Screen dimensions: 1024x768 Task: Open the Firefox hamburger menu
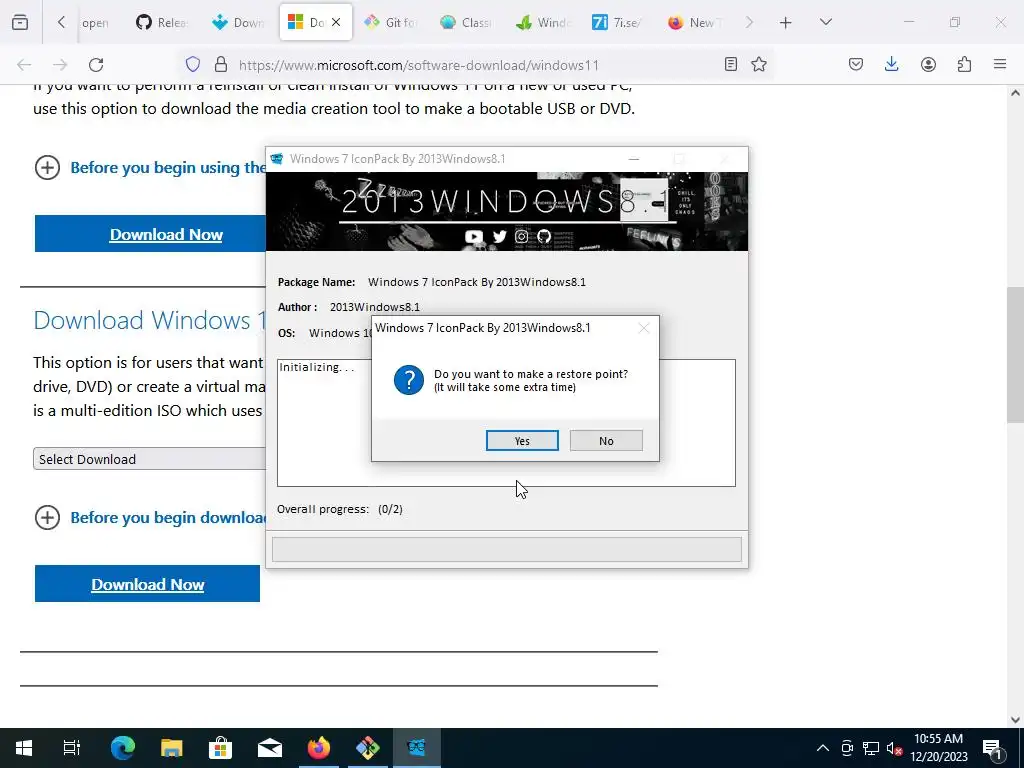point(1000,65)
